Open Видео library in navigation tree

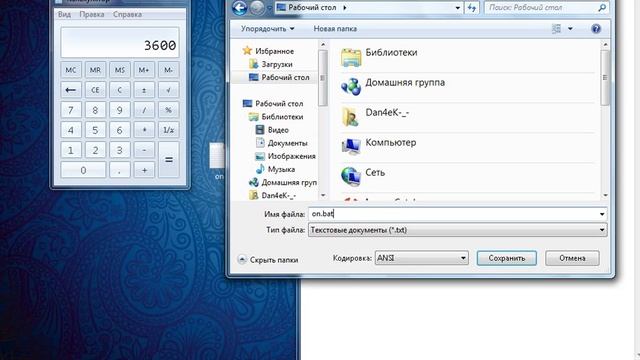point(272,130)
